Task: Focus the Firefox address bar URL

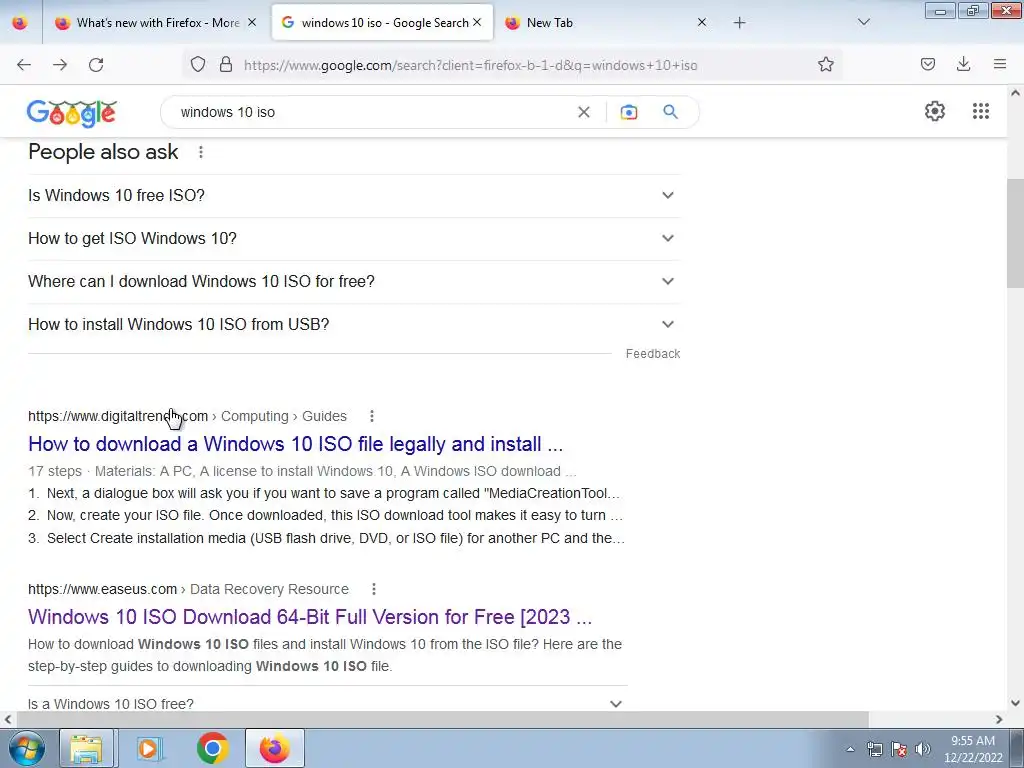Action: click(470, 65)
